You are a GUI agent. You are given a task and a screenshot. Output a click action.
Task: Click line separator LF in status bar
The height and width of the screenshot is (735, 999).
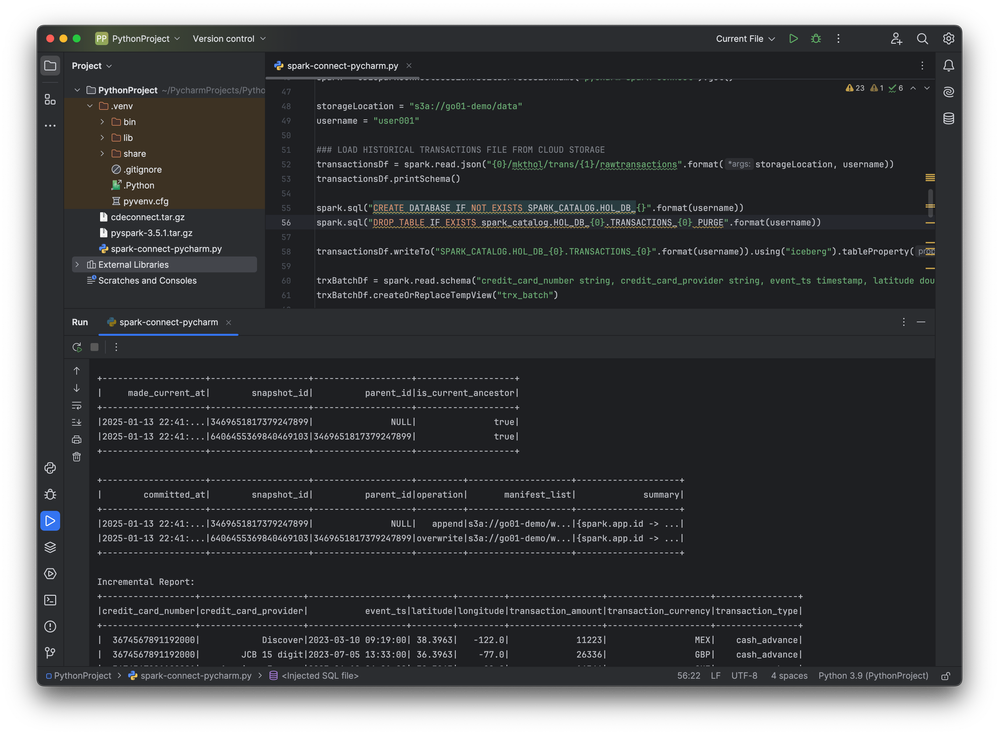click(x=715, y=676)
